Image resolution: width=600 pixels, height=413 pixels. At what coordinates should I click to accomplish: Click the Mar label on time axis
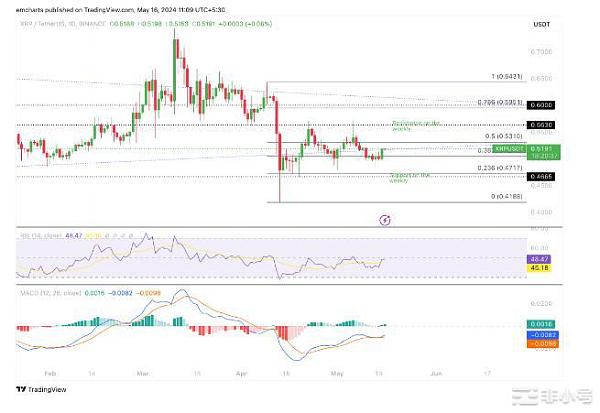tap(142, 373)
